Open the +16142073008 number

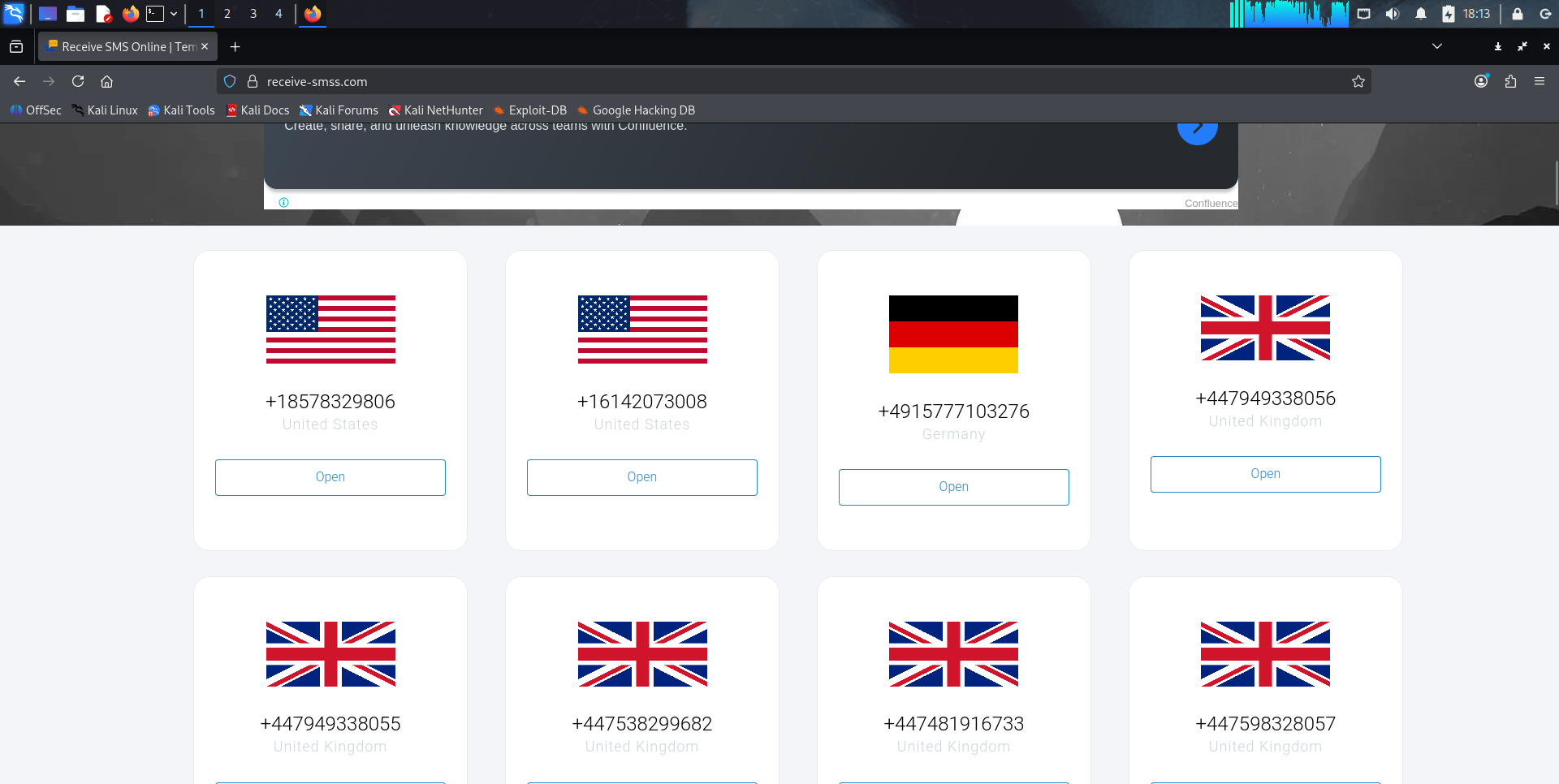(x=642, y=477)
